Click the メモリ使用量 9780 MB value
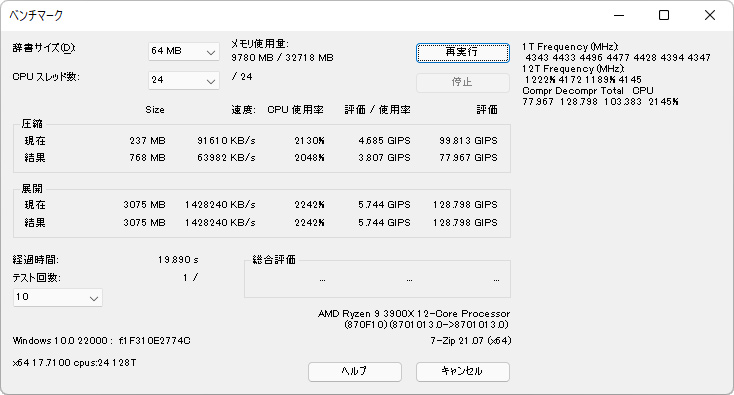 pos(252,58)
